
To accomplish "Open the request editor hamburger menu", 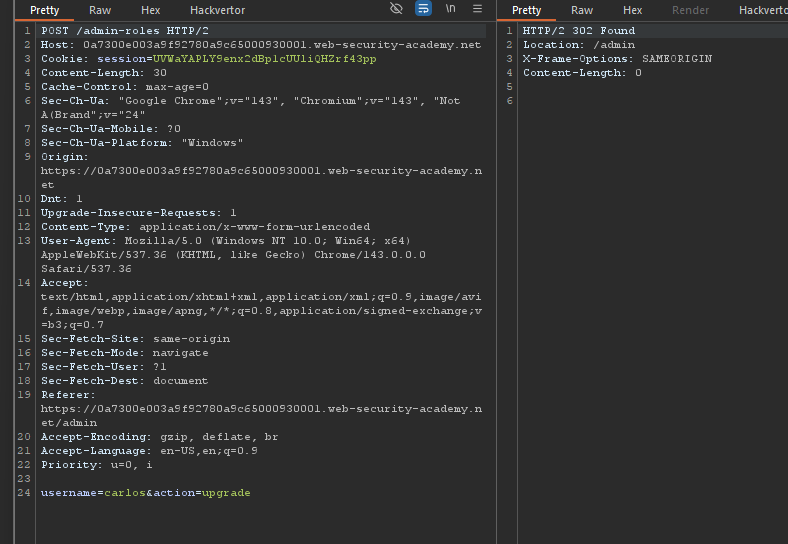I will point(477,9).
